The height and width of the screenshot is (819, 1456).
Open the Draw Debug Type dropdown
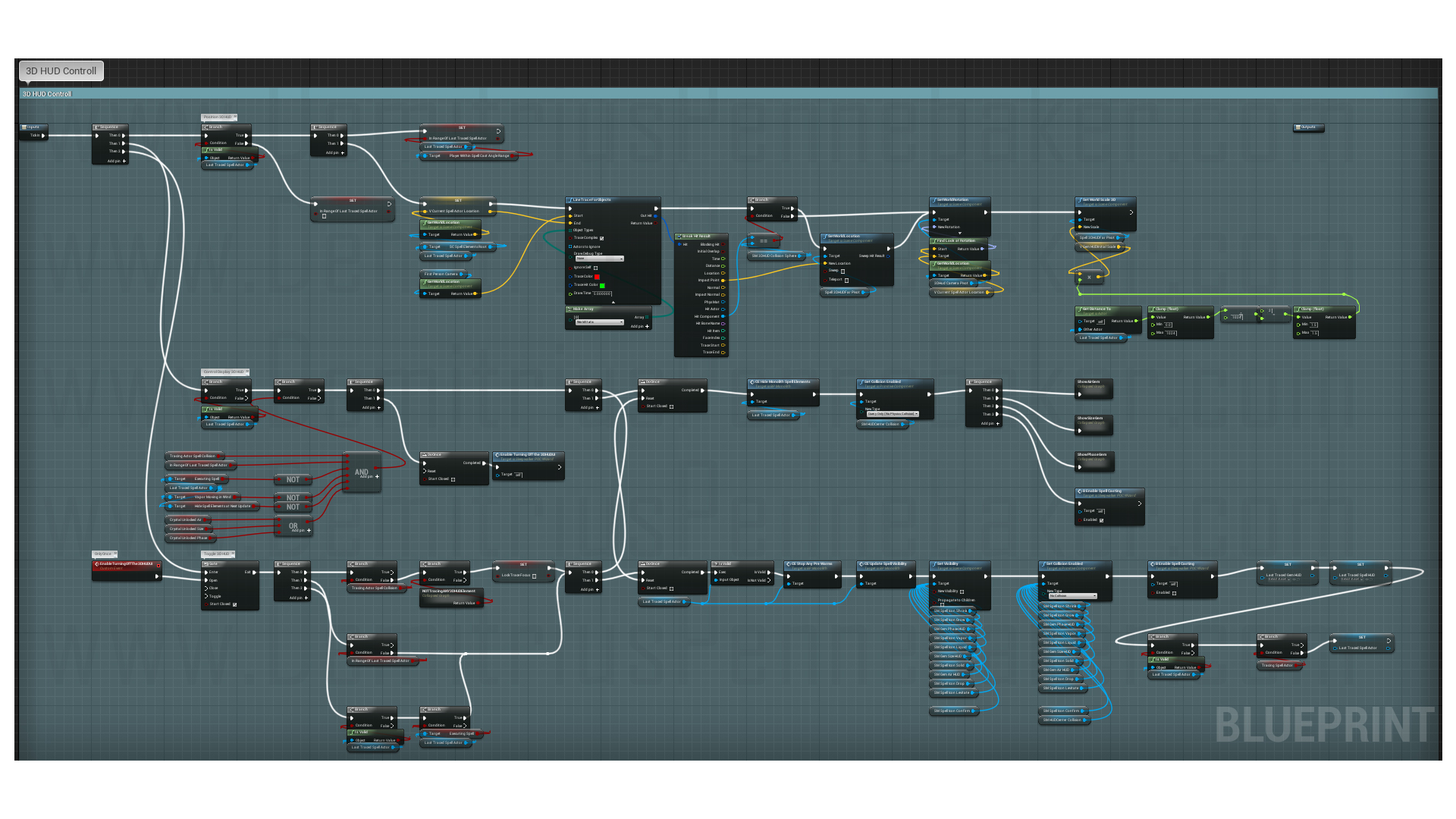599,259
